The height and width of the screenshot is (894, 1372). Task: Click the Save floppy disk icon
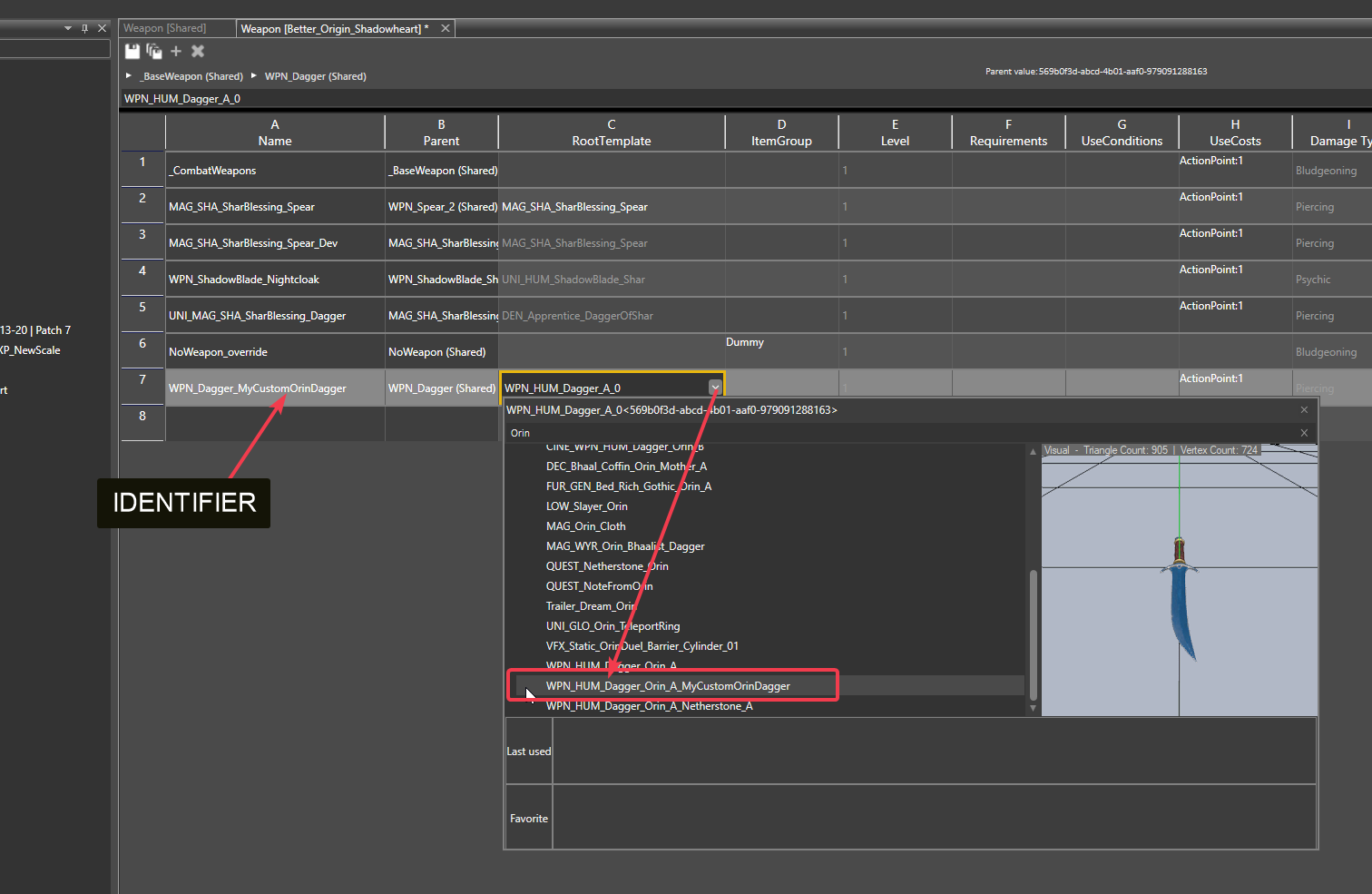click(132, 52)
